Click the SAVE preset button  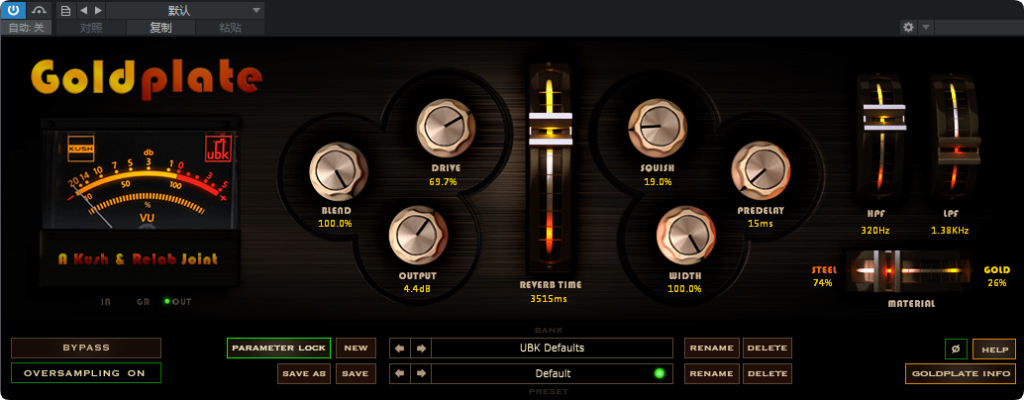pos(356,373)
